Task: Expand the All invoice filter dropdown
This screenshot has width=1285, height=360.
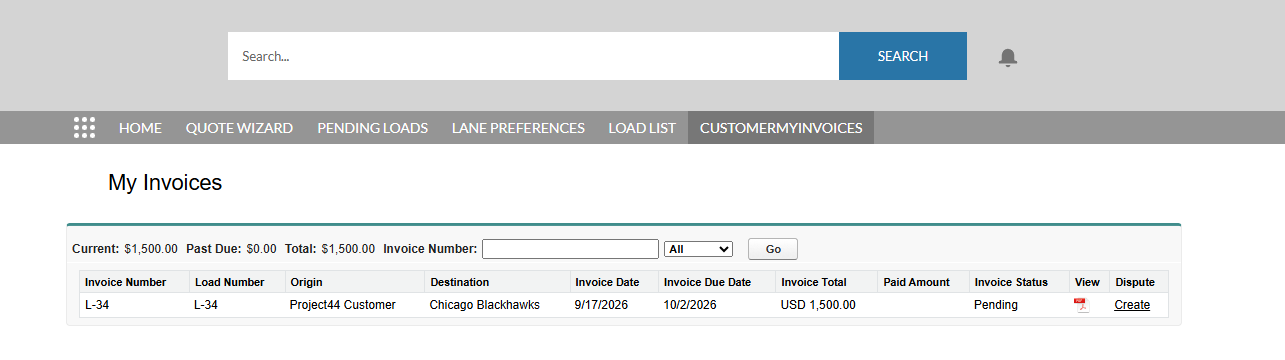Action: [698, 249]
